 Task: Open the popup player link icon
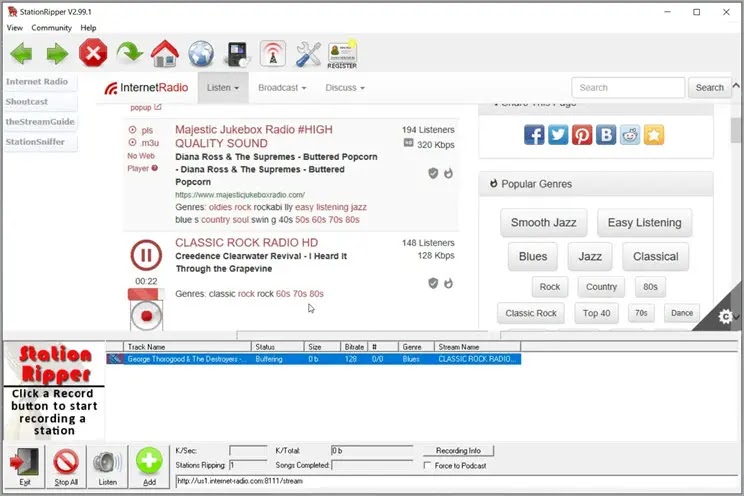(158, 107)
